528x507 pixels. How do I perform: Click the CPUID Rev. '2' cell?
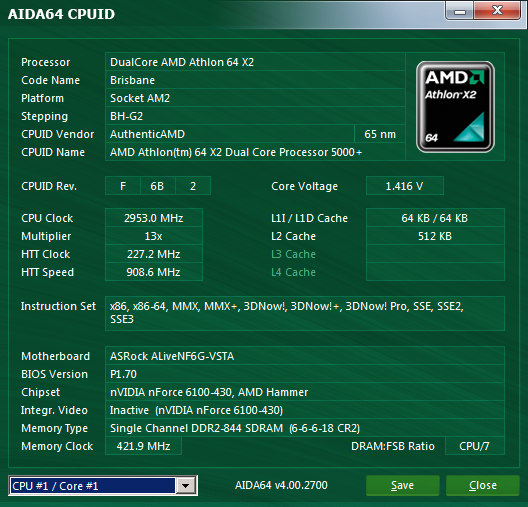click(193, 186)
